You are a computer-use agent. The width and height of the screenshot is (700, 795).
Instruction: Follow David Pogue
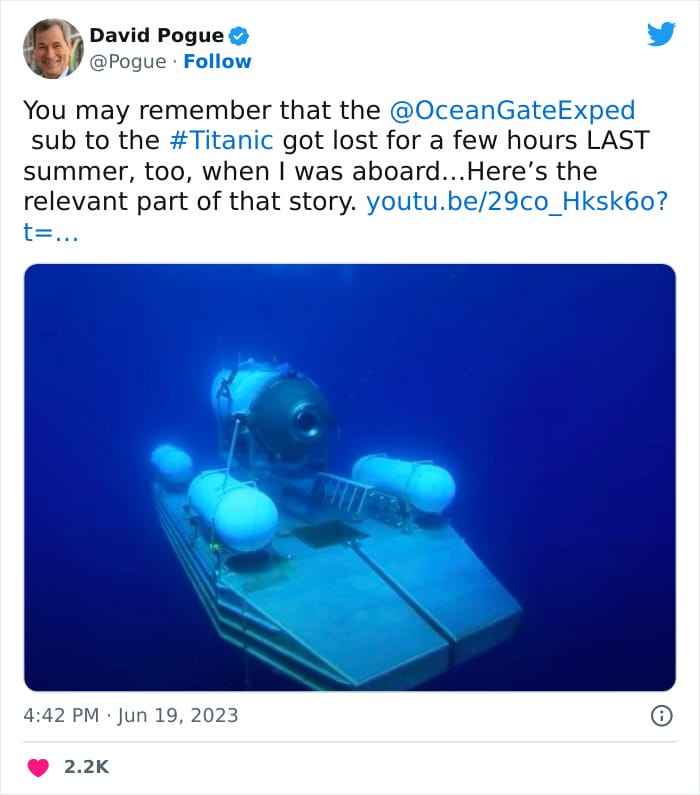[218, 62]
